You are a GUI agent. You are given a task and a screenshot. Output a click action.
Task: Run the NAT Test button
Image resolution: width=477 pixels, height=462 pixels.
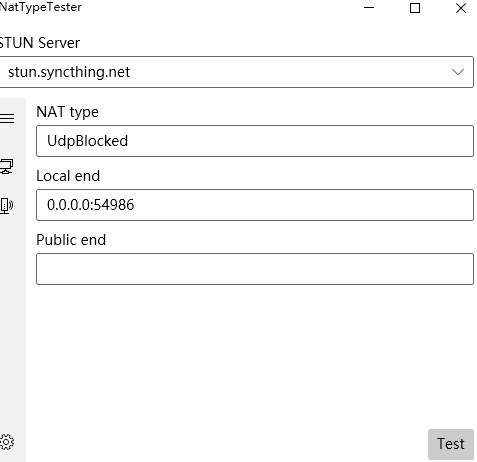(x=451, y=444)
